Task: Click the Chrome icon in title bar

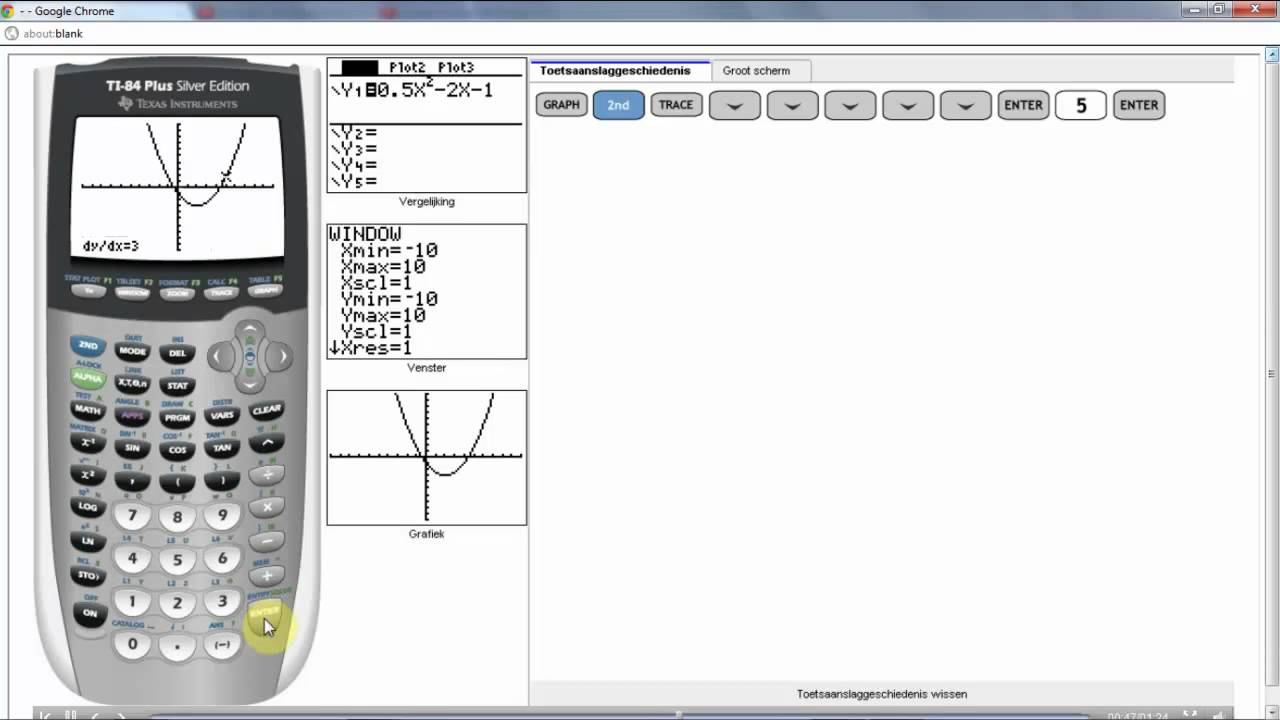Action: tap(8, 11)
